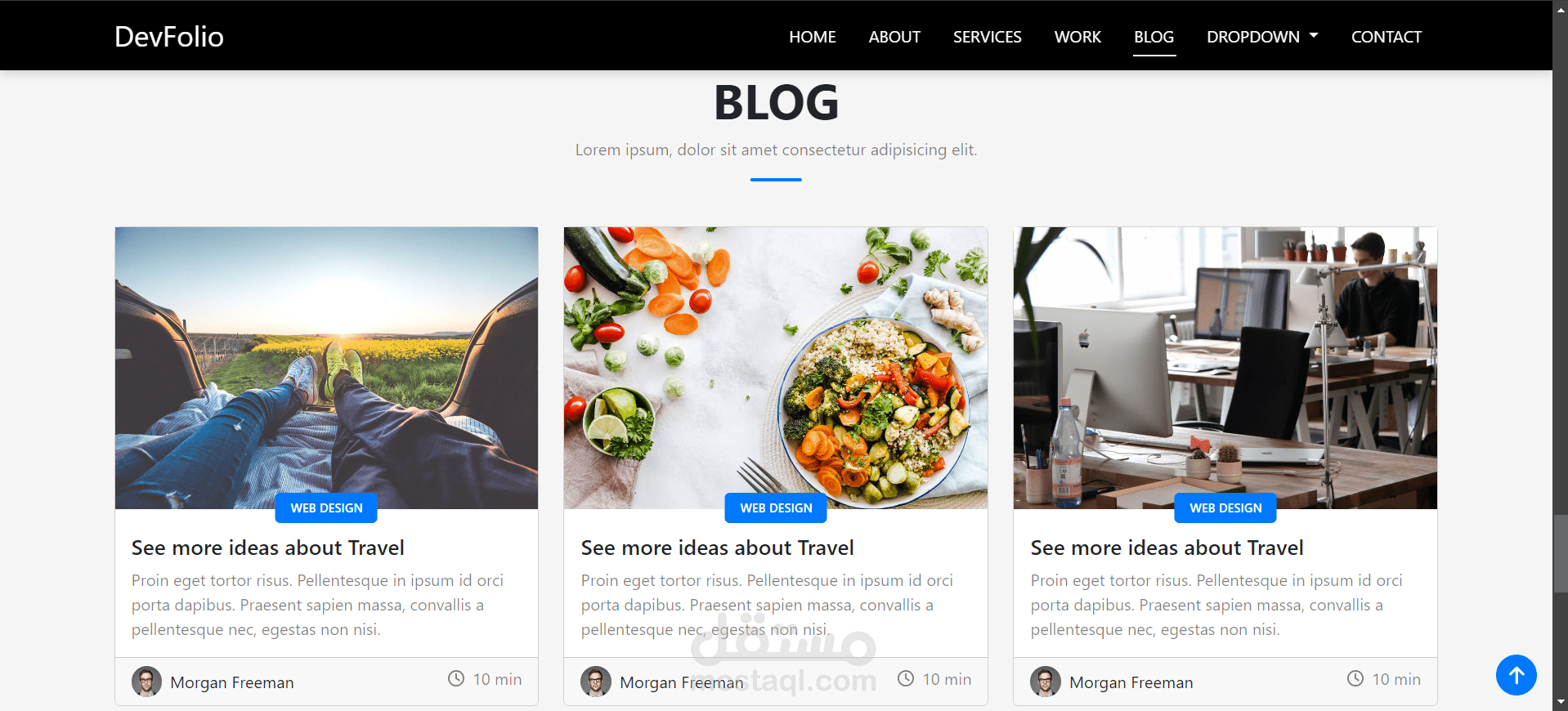The width and height of the screenshot is (1568, 711).
Task: Click Morgan Freeman avatar on third card
Action: (1046, 682)
